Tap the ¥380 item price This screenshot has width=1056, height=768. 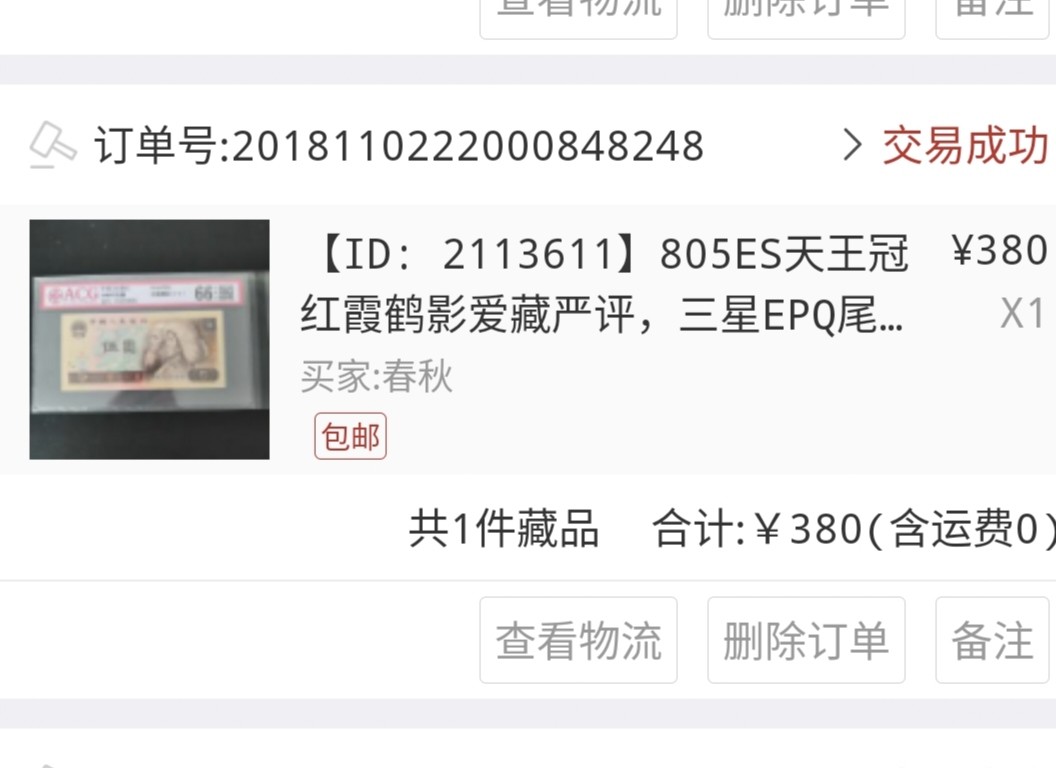tap(999, 251)
